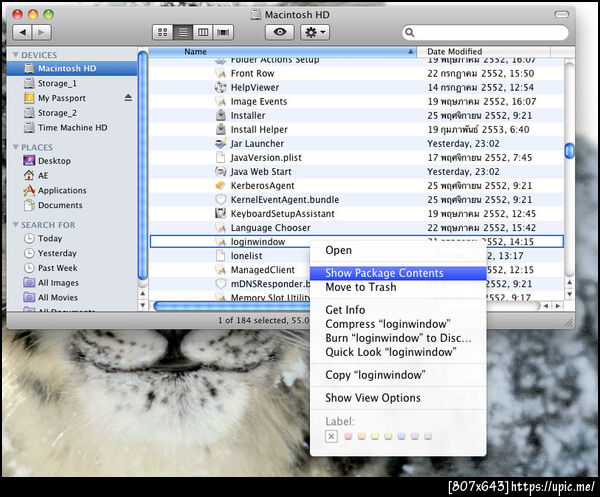This screenshot has height=497, width=600.
Task: Select the ManagedClient item
Action: (x=230, y=270)
